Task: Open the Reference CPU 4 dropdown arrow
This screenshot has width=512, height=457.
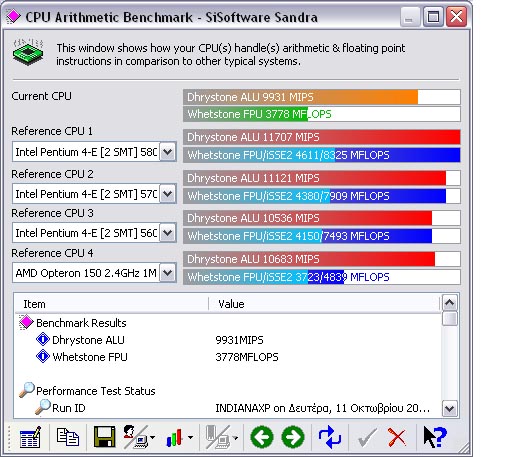Action: pyautogui.click(x=168, y=273)
